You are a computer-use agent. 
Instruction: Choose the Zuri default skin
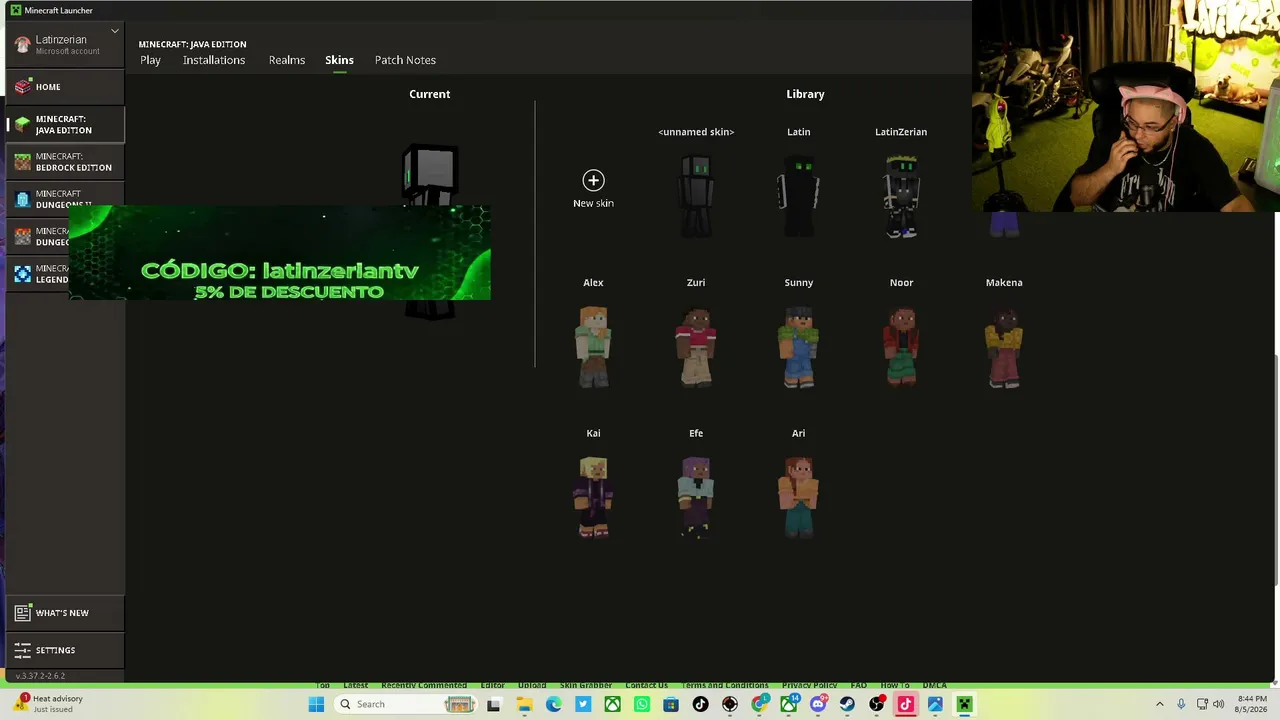696,347
